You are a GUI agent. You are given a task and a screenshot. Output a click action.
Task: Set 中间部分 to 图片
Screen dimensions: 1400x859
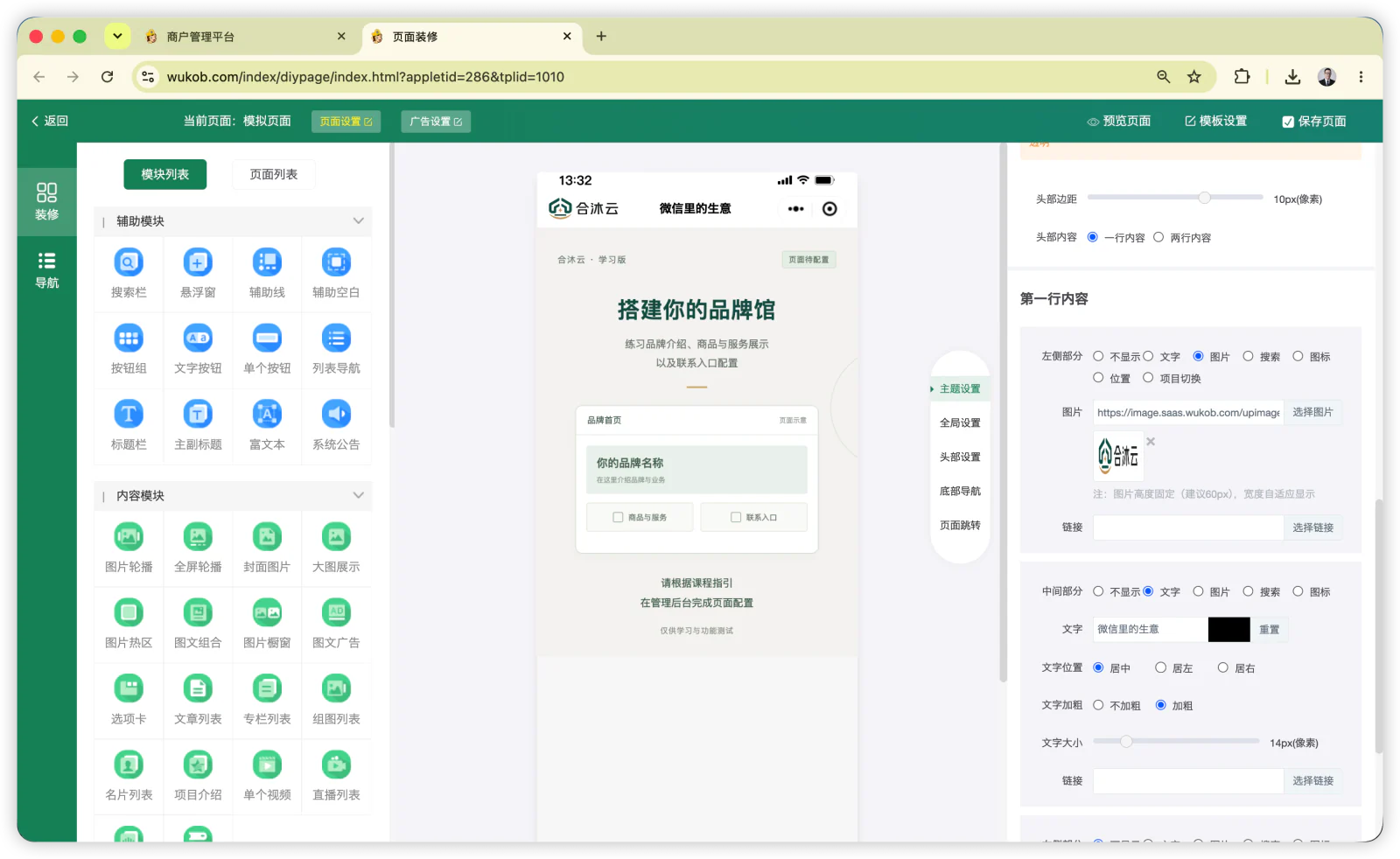[1198, 591]
